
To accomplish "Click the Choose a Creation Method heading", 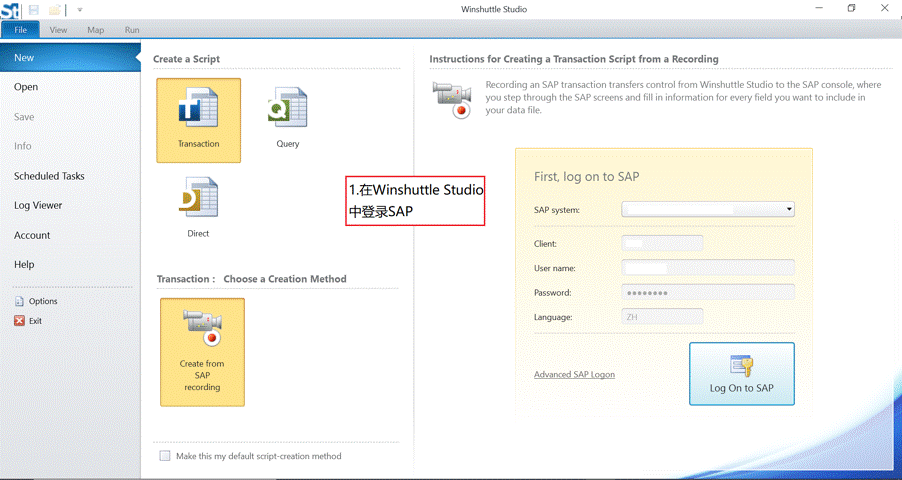I will (x=285, y=279).
